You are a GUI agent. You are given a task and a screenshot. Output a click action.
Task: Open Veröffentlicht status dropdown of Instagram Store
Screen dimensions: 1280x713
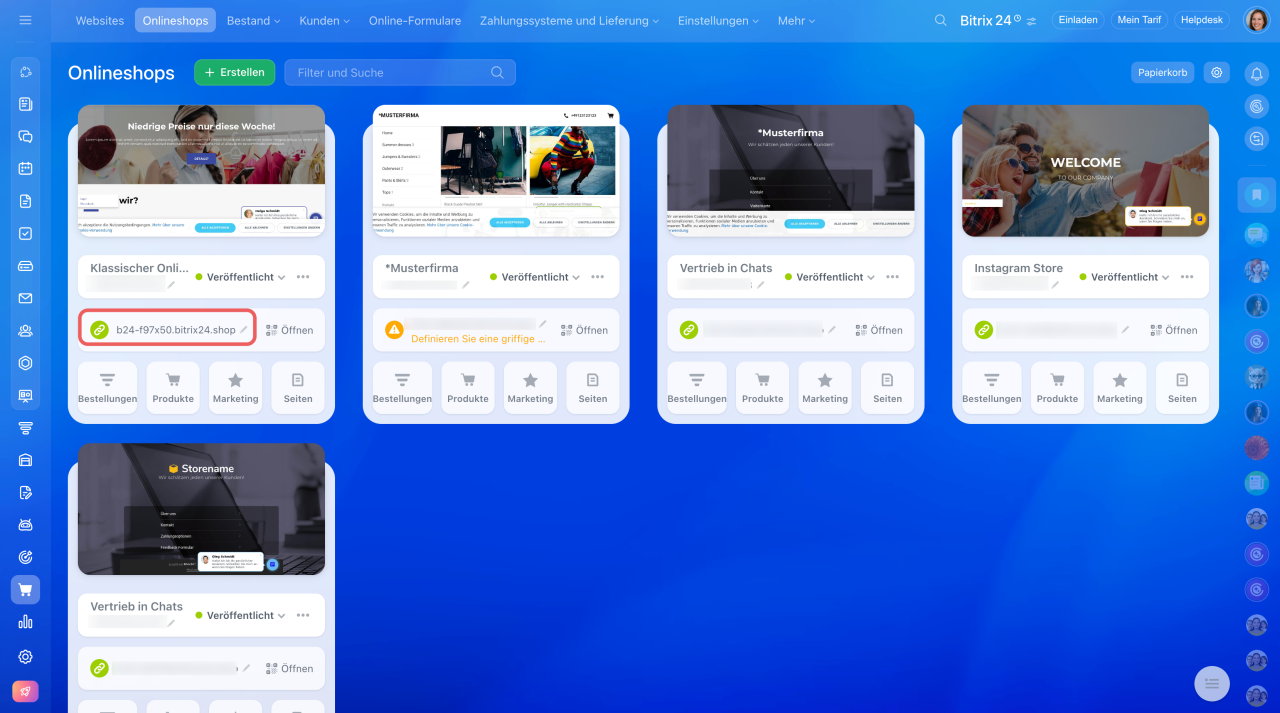pos(1124,277)
